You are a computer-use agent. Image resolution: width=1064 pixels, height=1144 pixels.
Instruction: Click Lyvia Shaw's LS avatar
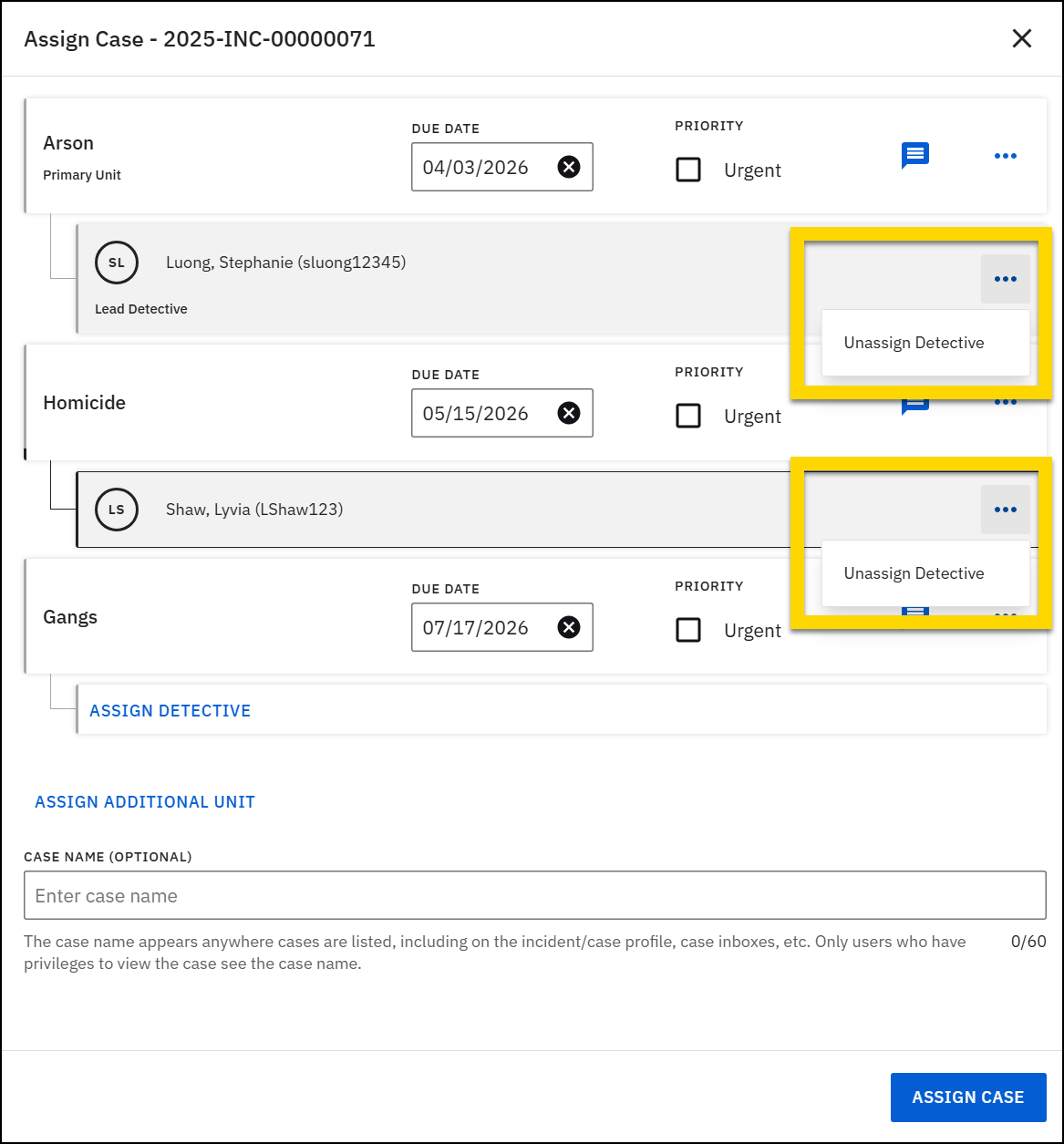pyautogui.click(x=117, y=510)
